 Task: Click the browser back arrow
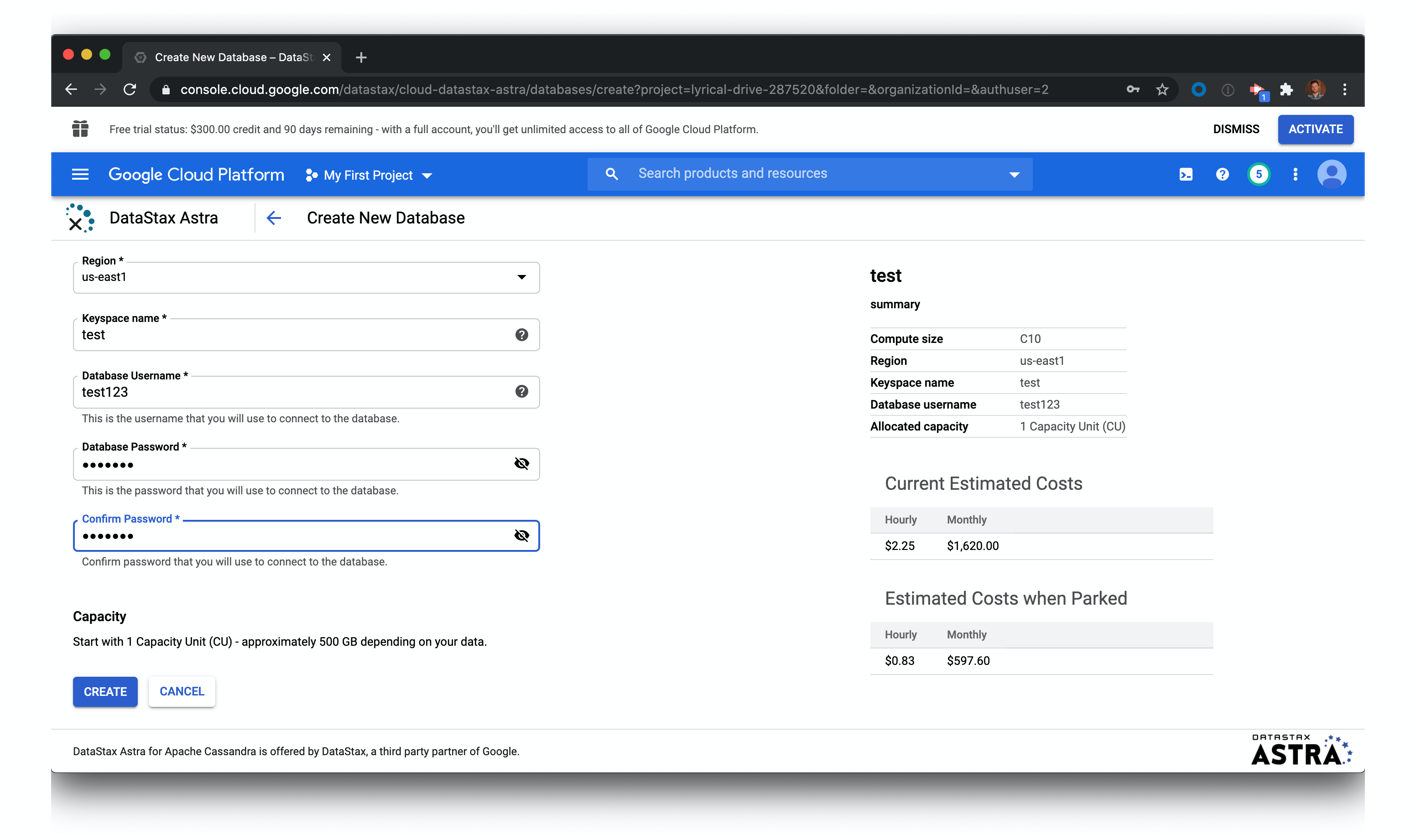tap(71, 89)
